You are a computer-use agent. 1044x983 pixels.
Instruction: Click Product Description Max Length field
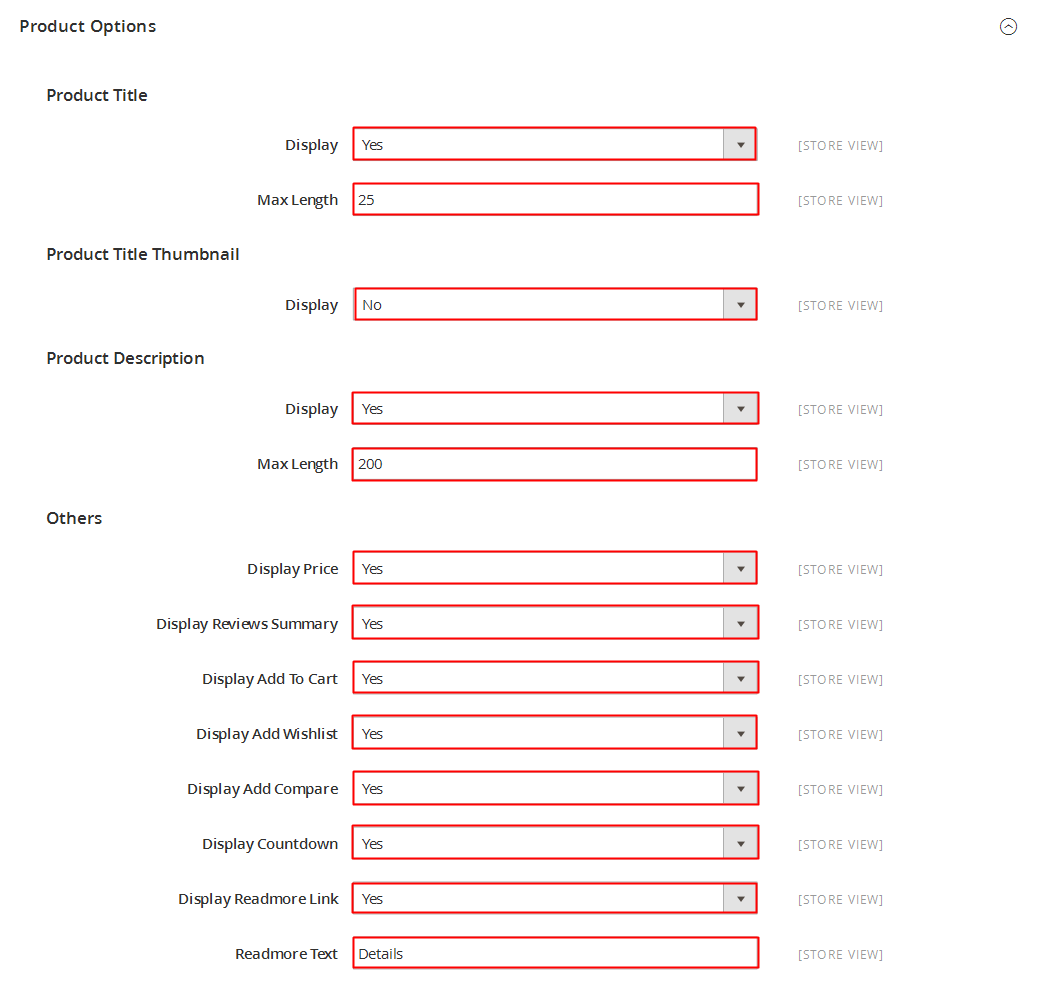[555, 464]
